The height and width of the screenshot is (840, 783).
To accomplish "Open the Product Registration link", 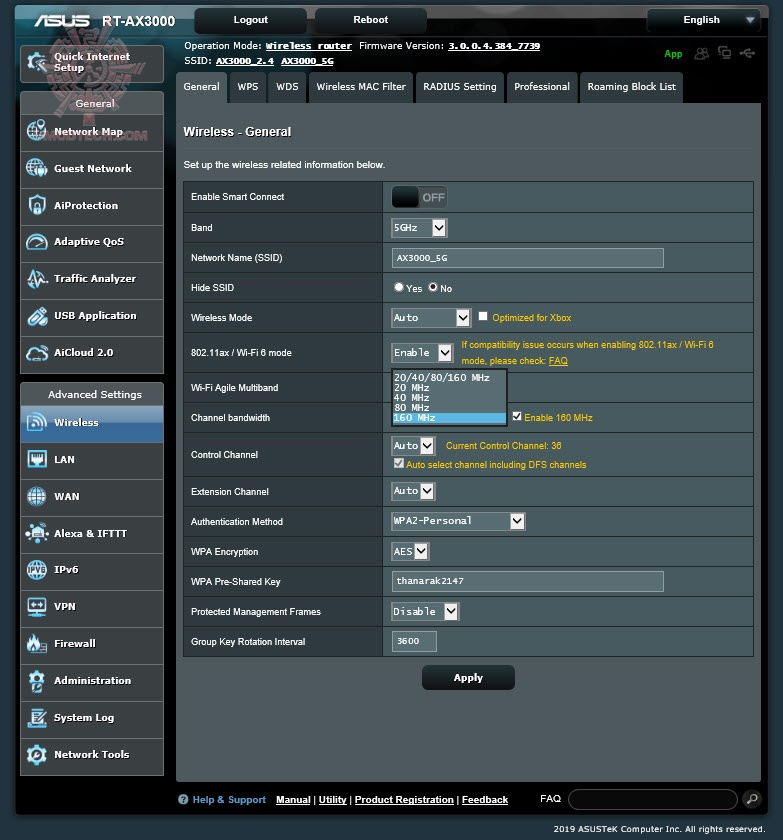I will coord(404,800).
